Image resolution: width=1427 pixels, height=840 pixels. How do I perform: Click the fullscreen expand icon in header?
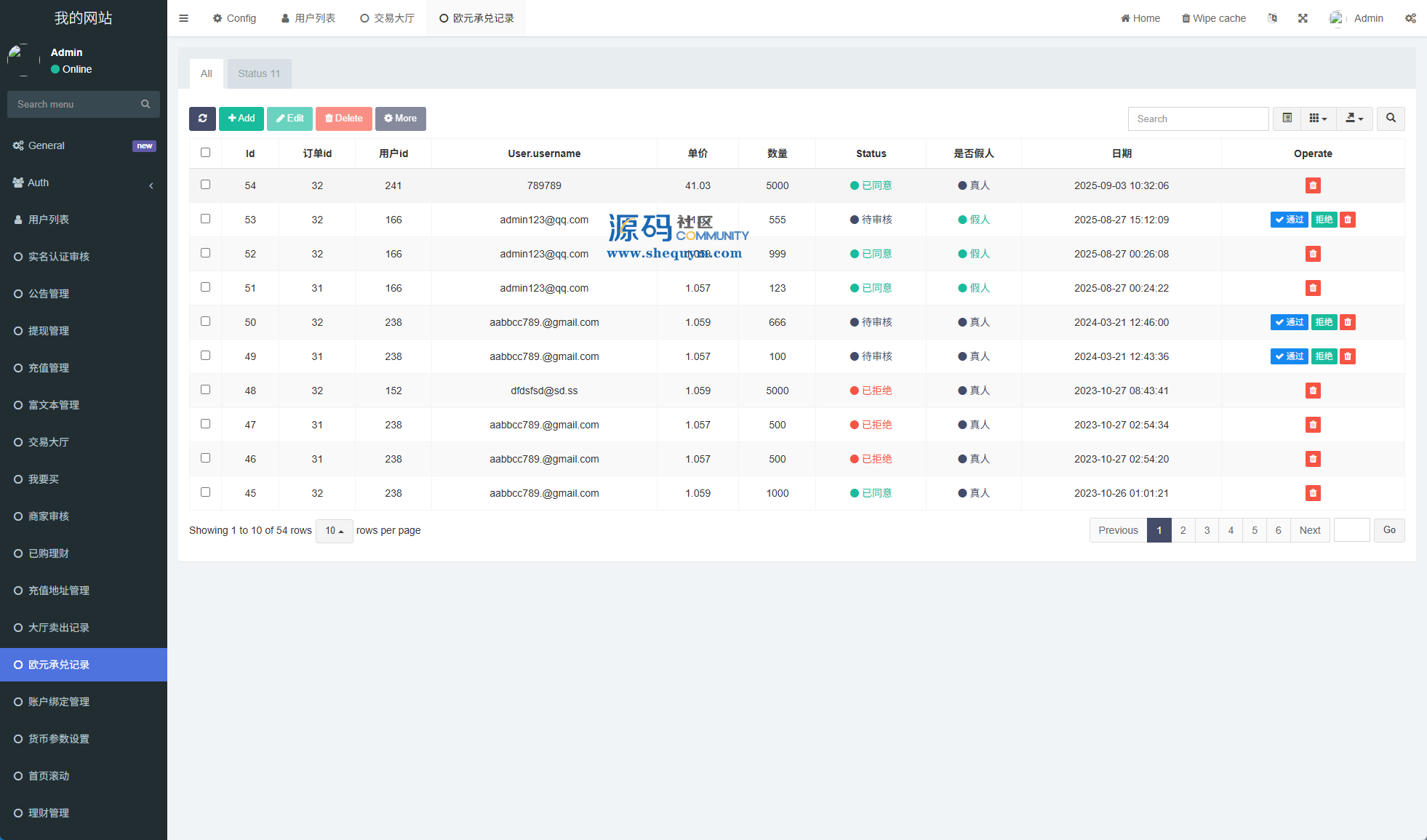point(1303,18)
